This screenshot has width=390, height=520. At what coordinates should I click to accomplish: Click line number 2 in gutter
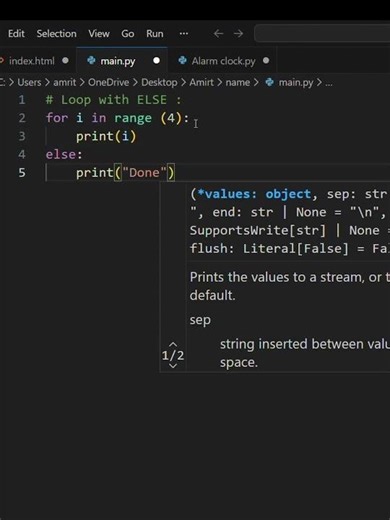click(22, 118)
